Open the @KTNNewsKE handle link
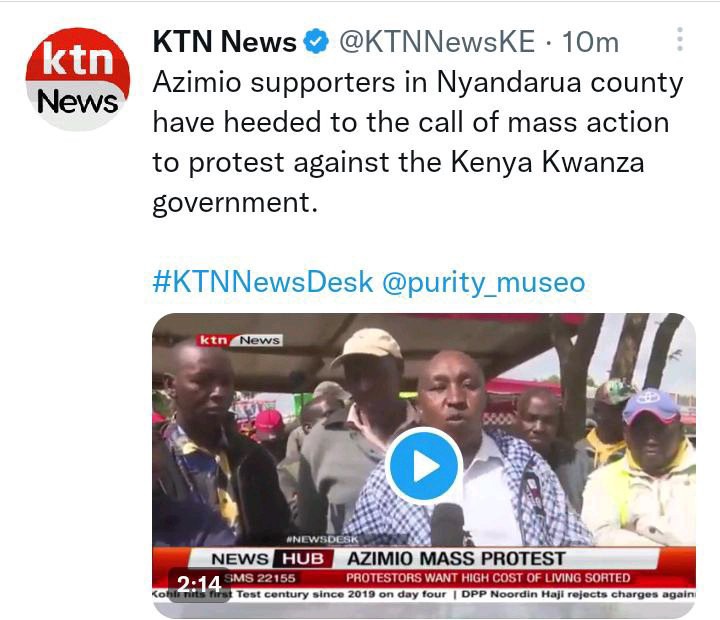720x620 pixels. tap(437, 42)
